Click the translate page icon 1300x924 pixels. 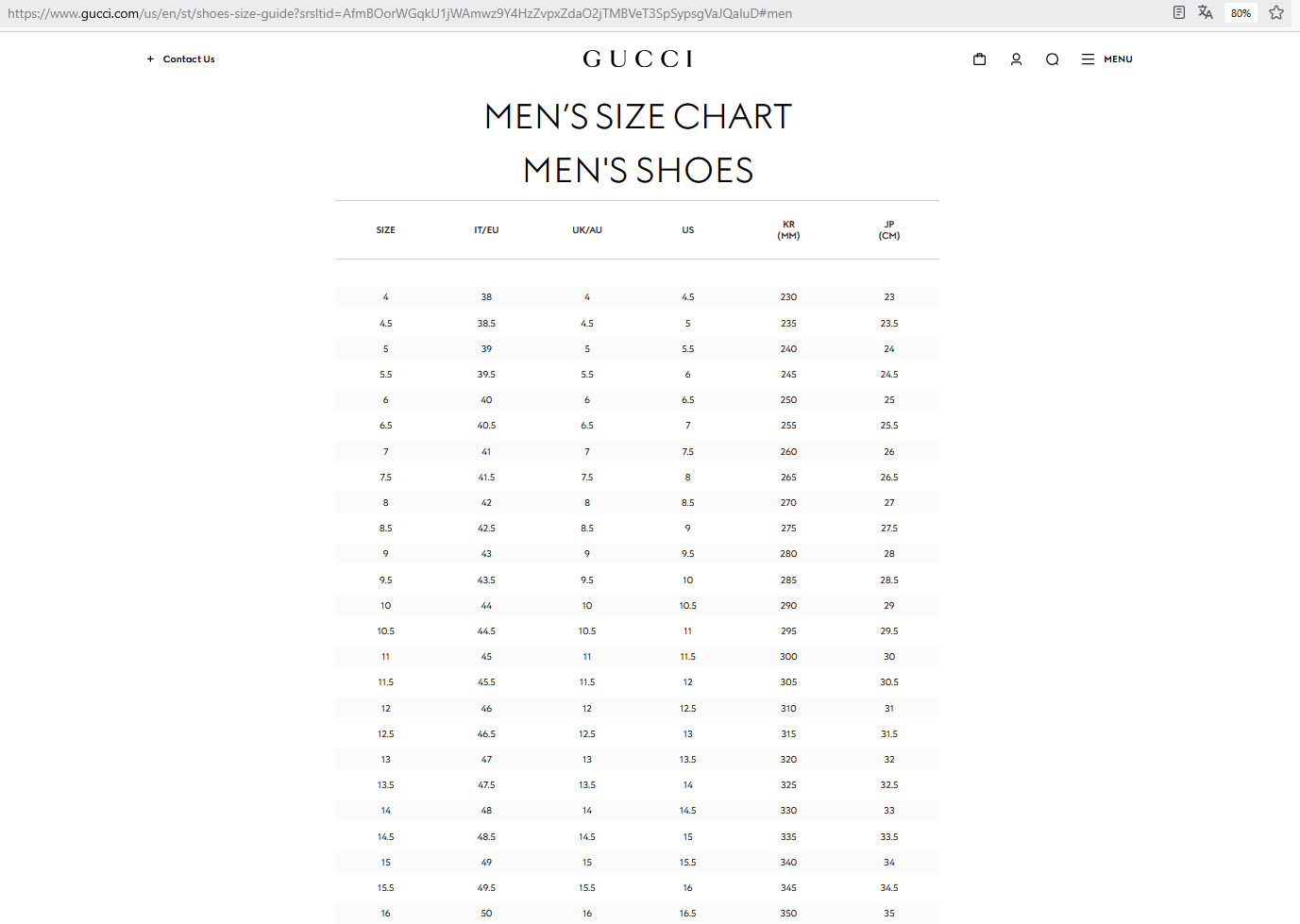[x=1206, y=12]
